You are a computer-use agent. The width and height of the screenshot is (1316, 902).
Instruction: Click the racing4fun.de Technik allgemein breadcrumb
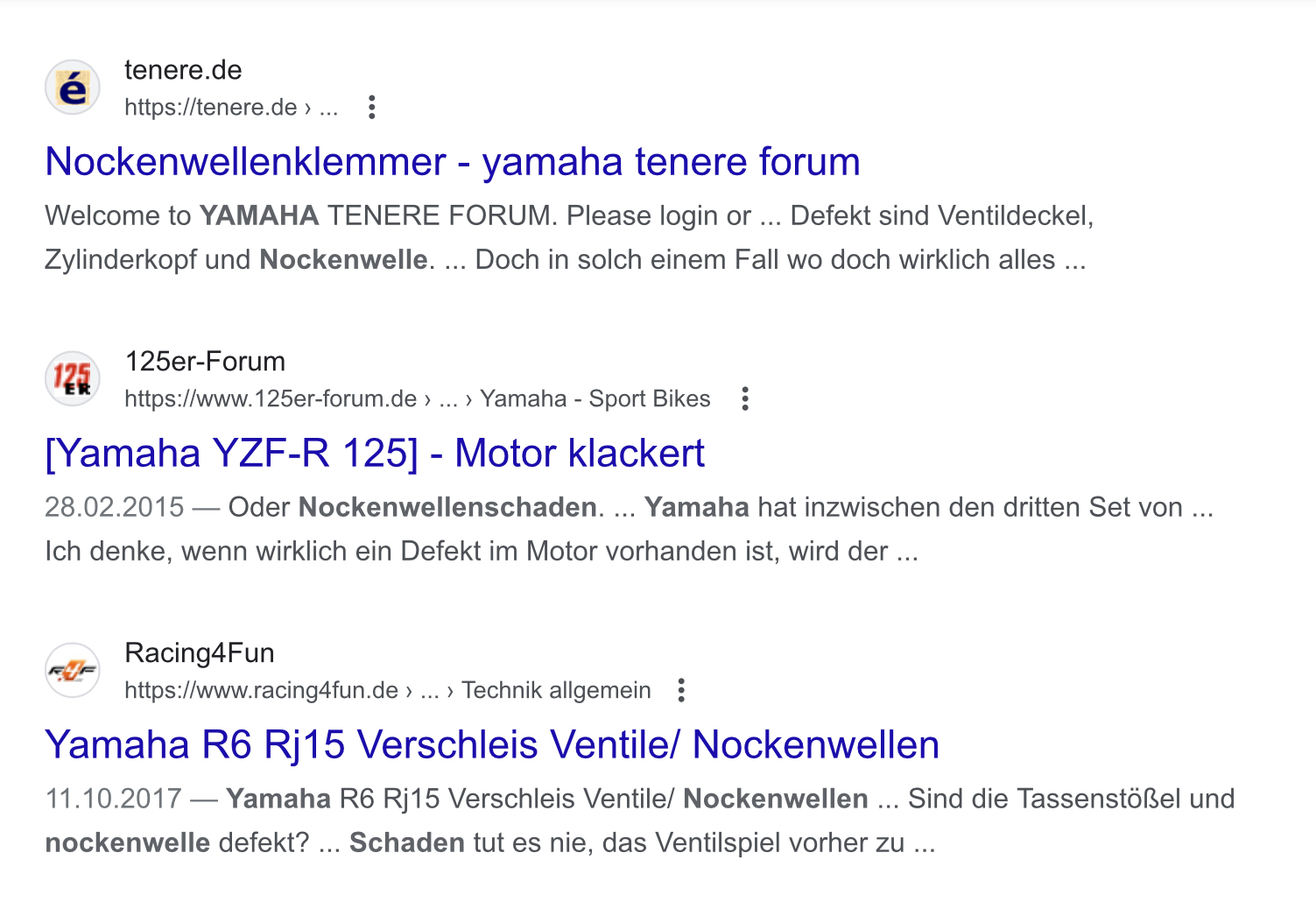[x=388, y=690]
